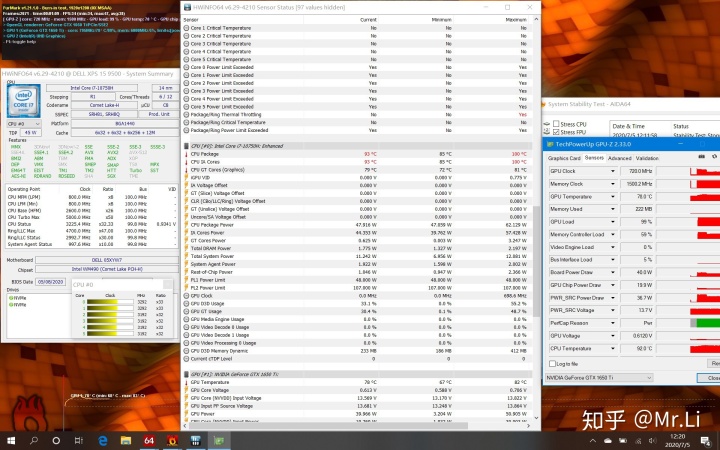The image size is (720, 450).
Task: Click BIOS Date field 05/08/2020
Action: pos(51,282)
